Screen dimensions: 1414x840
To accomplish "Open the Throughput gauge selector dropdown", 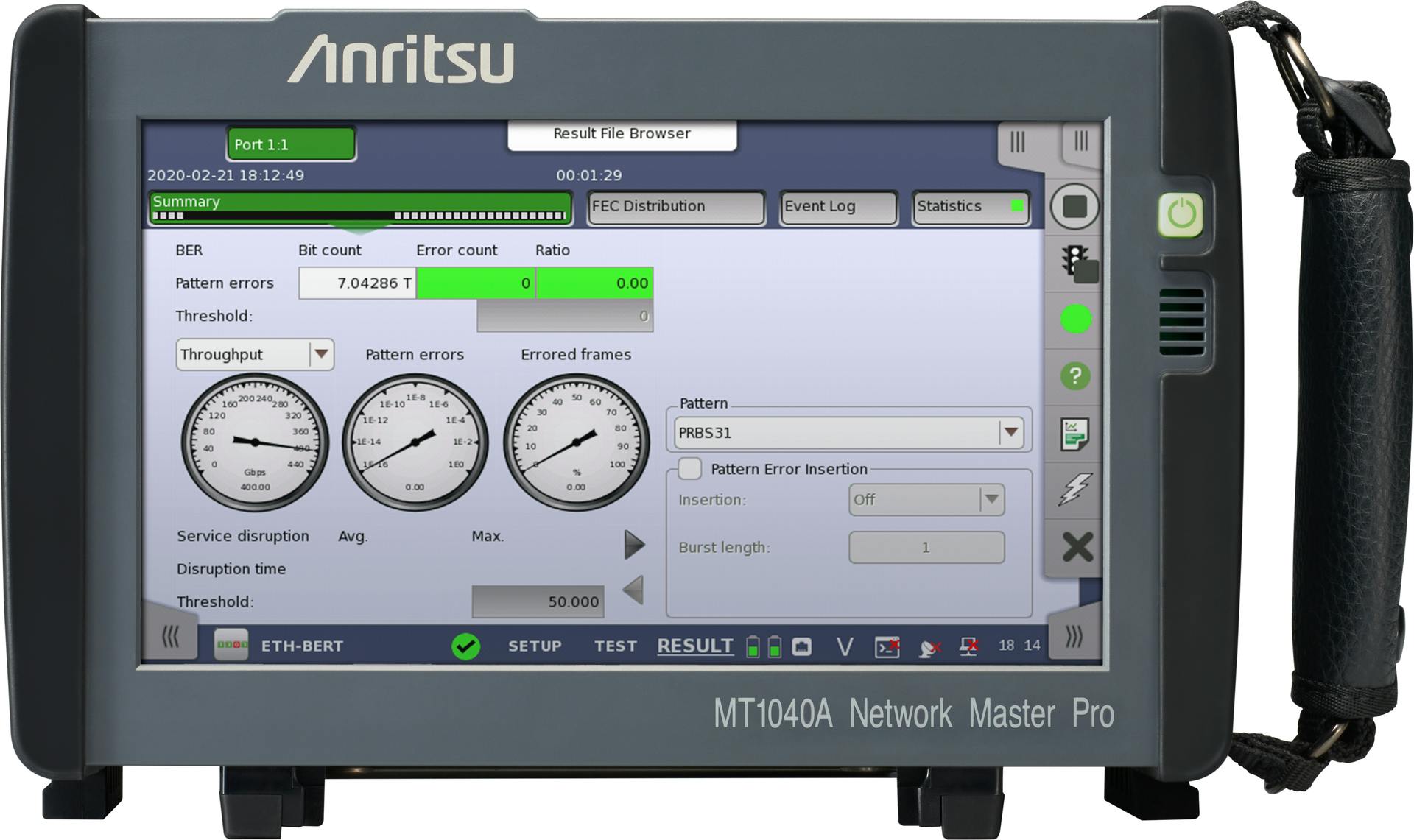I will tap(321, 355).
